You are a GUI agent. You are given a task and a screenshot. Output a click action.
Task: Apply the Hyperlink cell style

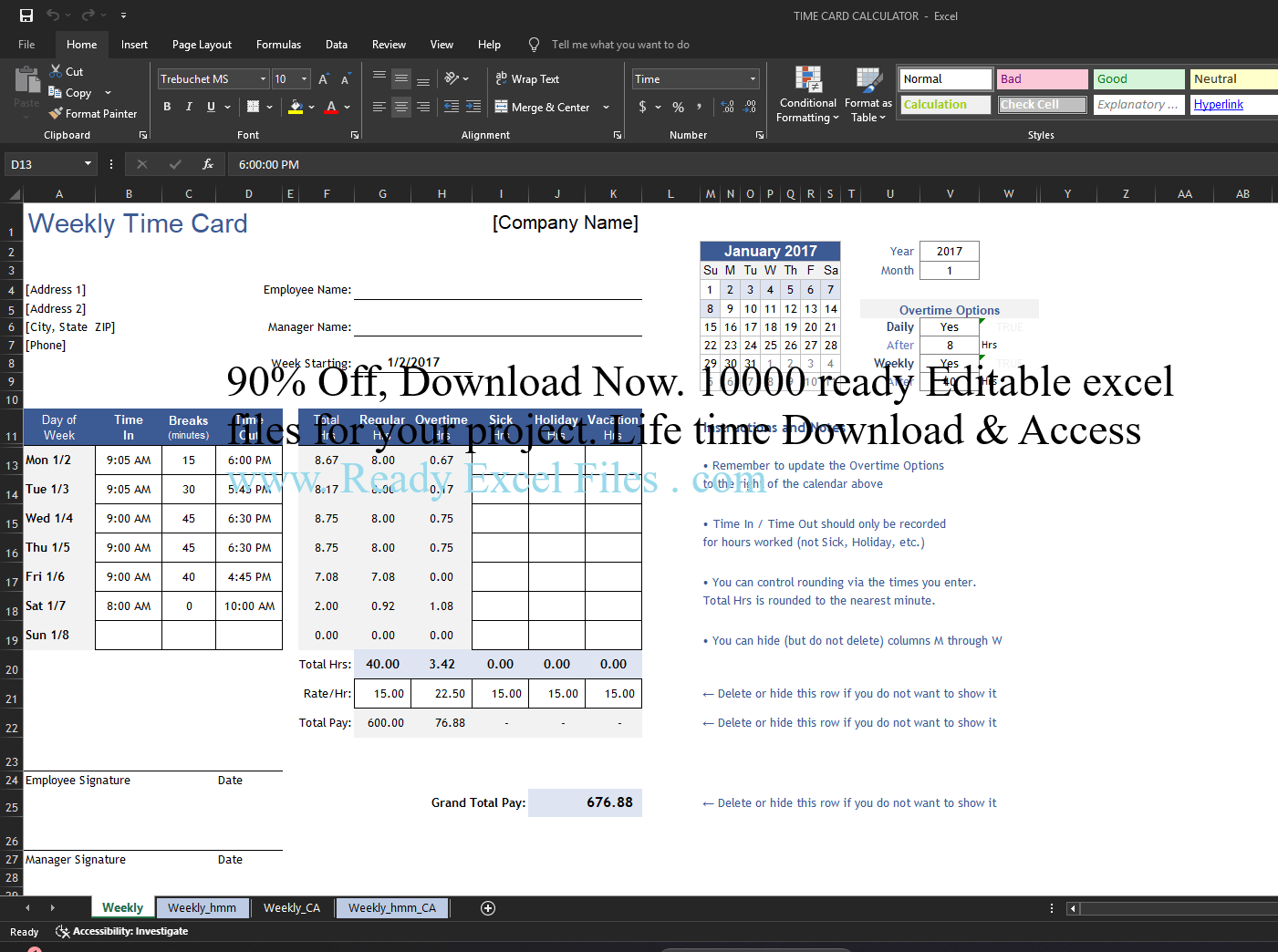(x=1233, y=105)
